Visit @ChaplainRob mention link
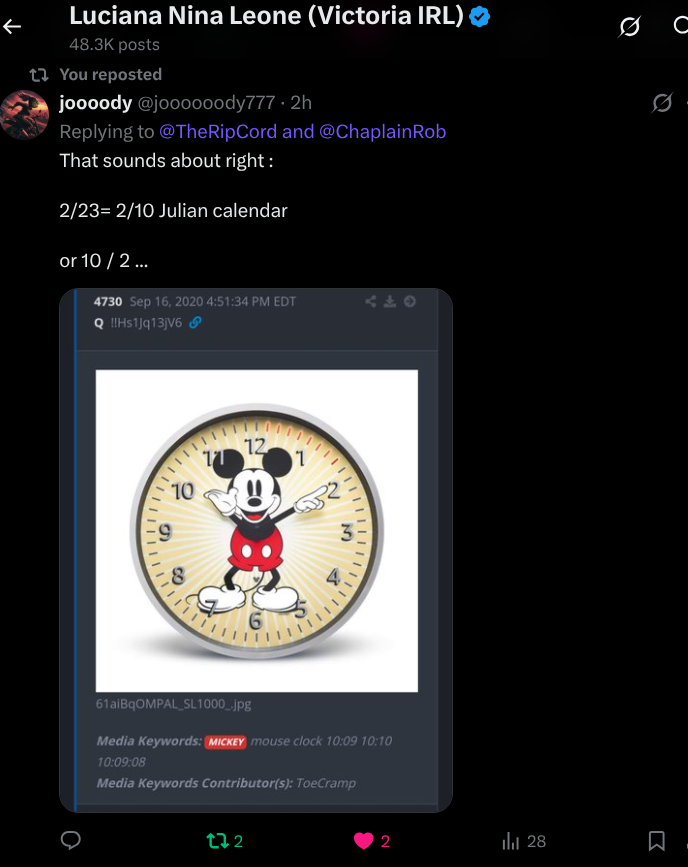688x867 pixels. [x=383, y=132]
